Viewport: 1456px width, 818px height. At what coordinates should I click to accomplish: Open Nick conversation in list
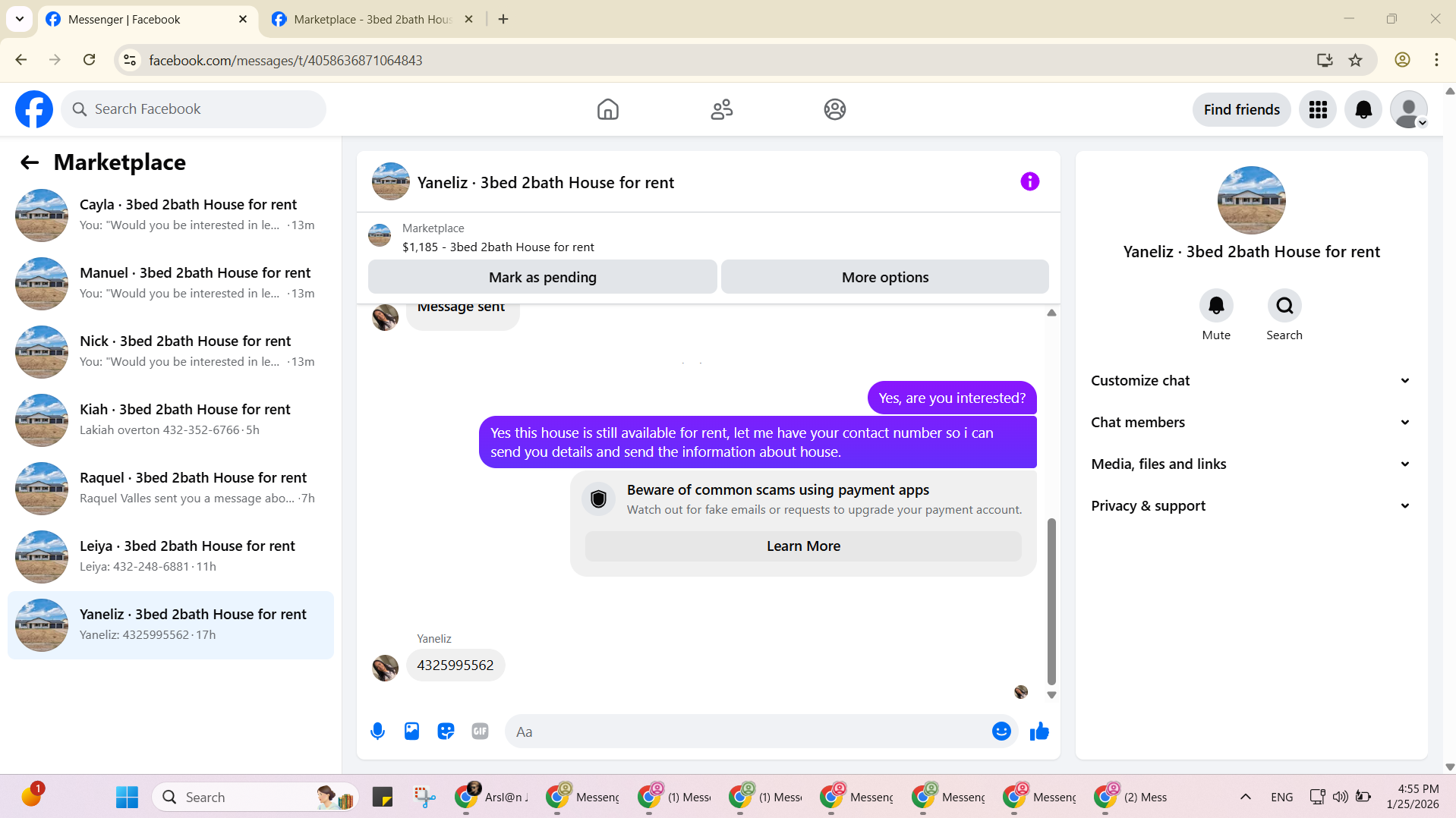click(x=171, y=352)
